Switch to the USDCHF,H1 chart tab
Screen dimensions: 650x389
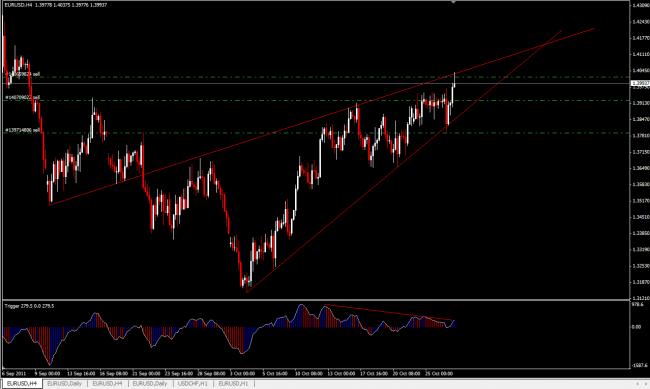(x=193, y=384)
